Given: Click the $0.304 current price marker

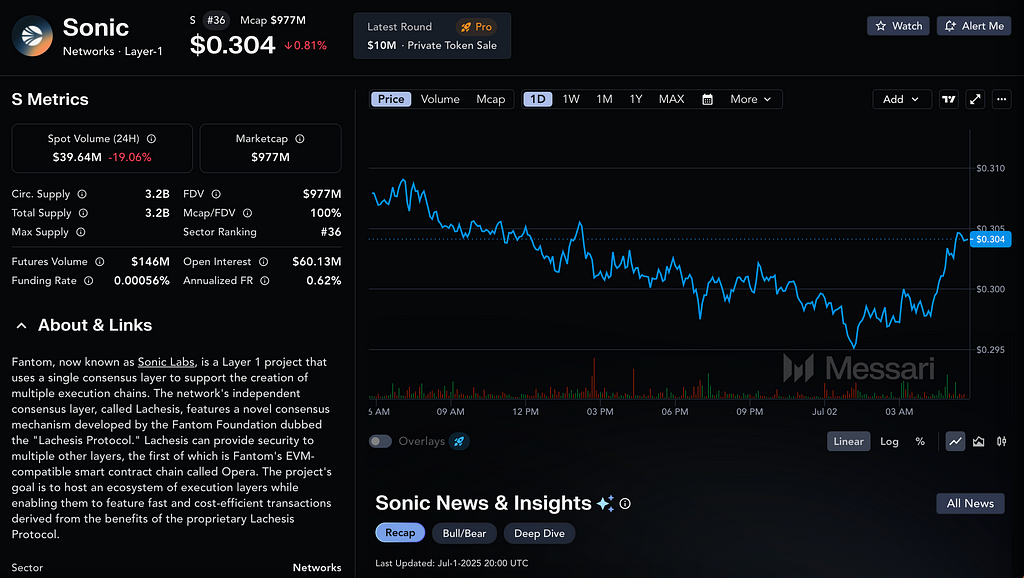Looking at the screenshot, I should [x=991, y=239].
